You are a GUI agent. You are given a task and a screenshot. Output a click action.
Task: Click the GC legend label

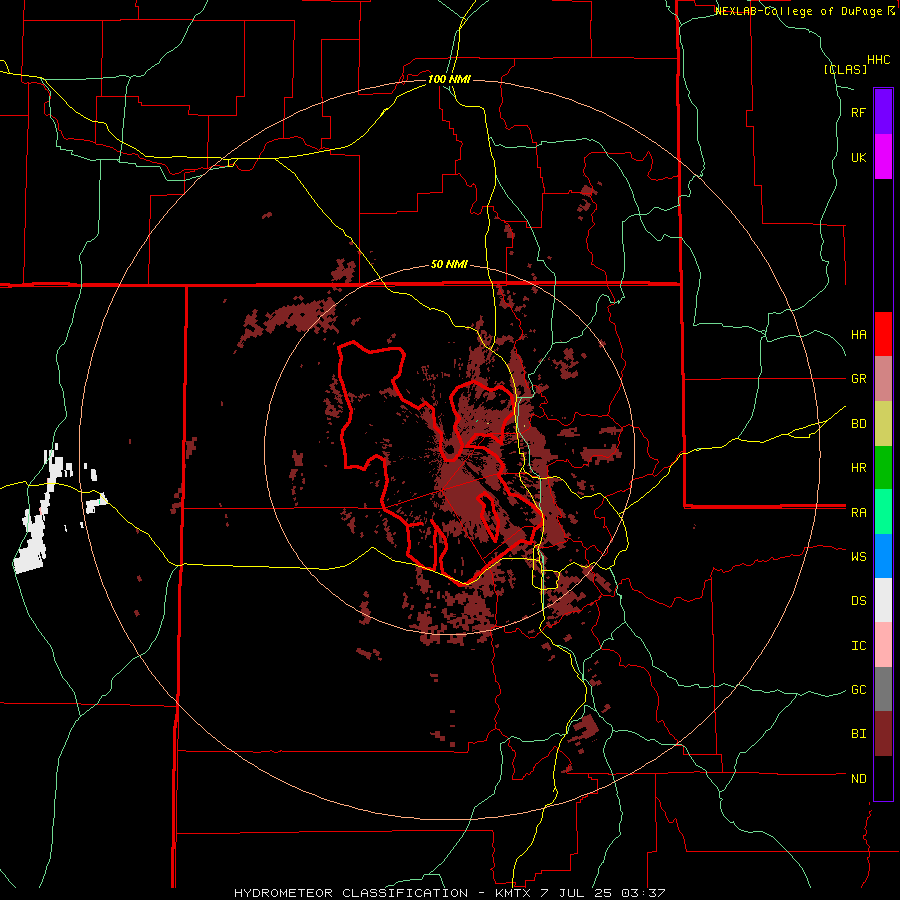coord(858,690)
